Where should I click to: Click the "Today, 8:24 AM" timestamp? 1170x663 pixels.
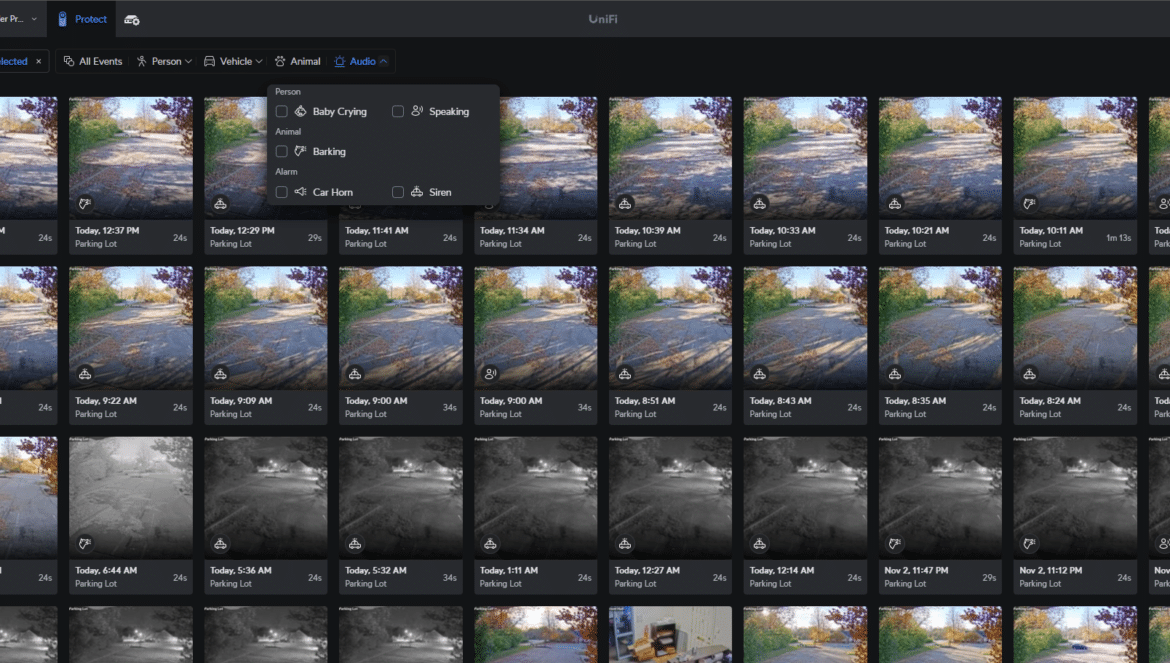1050,400
